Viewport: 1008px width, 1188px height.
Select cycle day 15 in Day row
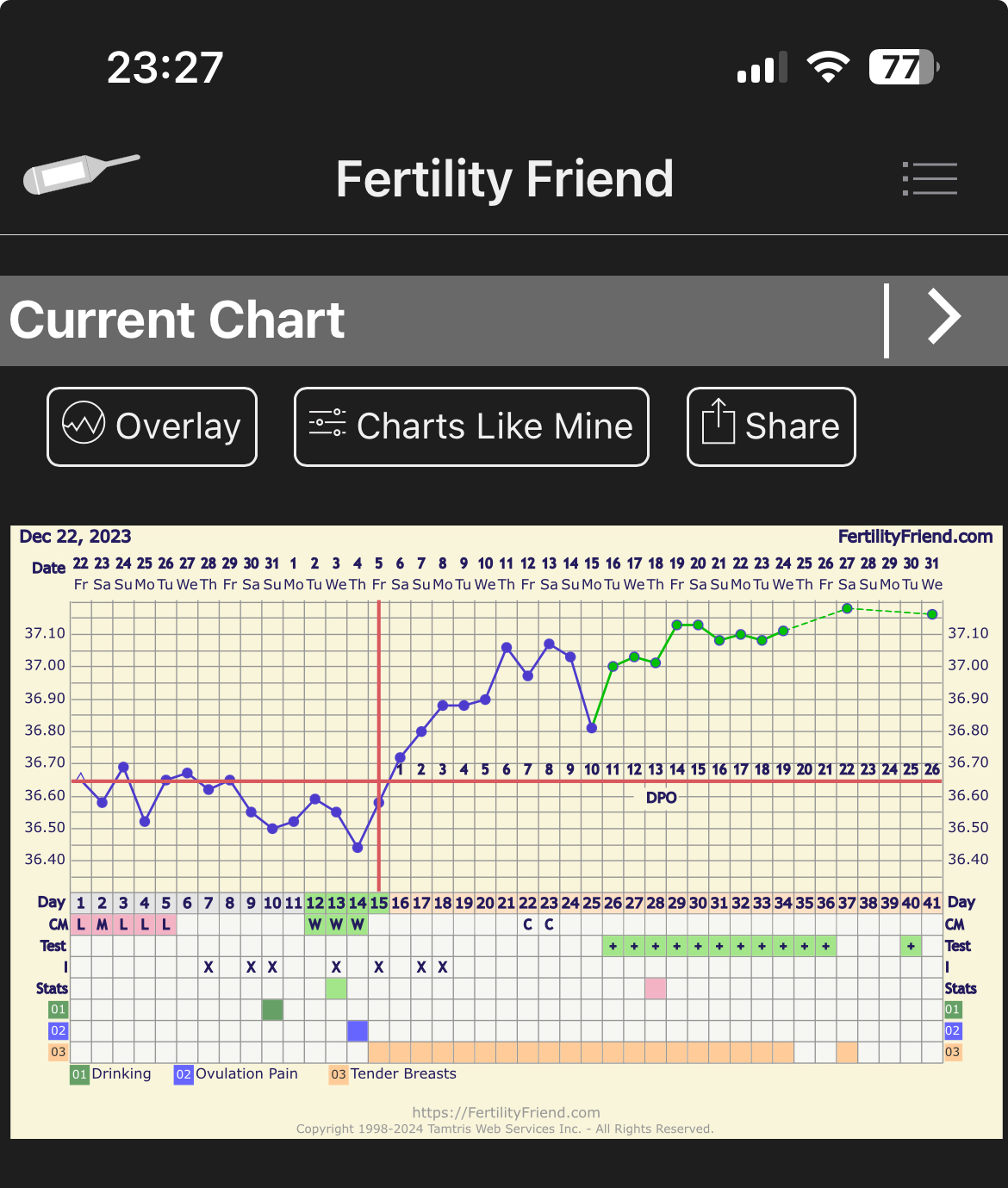[x=379, y=903]
